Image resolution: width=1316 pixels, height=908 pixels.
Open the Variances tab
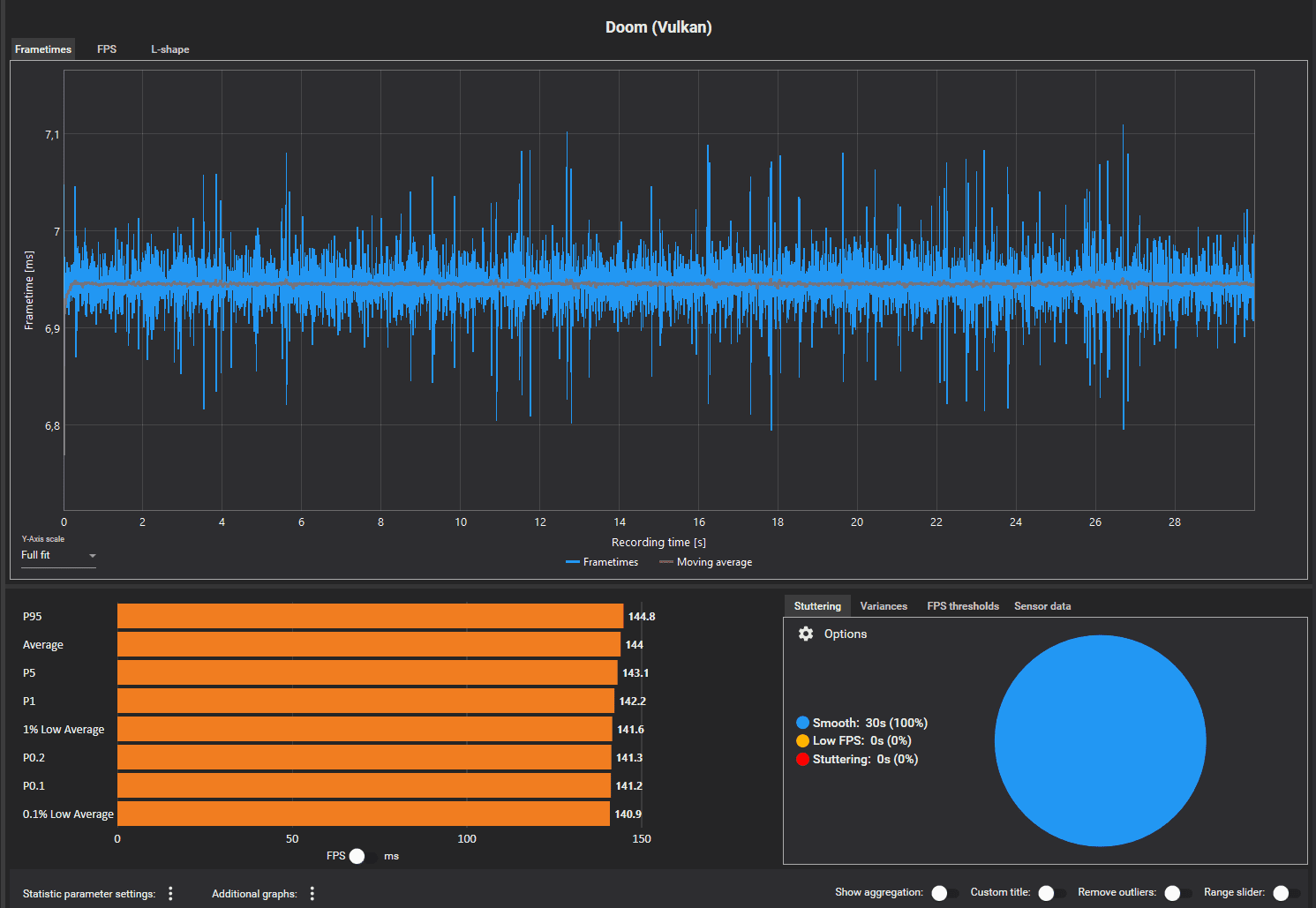coord(884,606)
